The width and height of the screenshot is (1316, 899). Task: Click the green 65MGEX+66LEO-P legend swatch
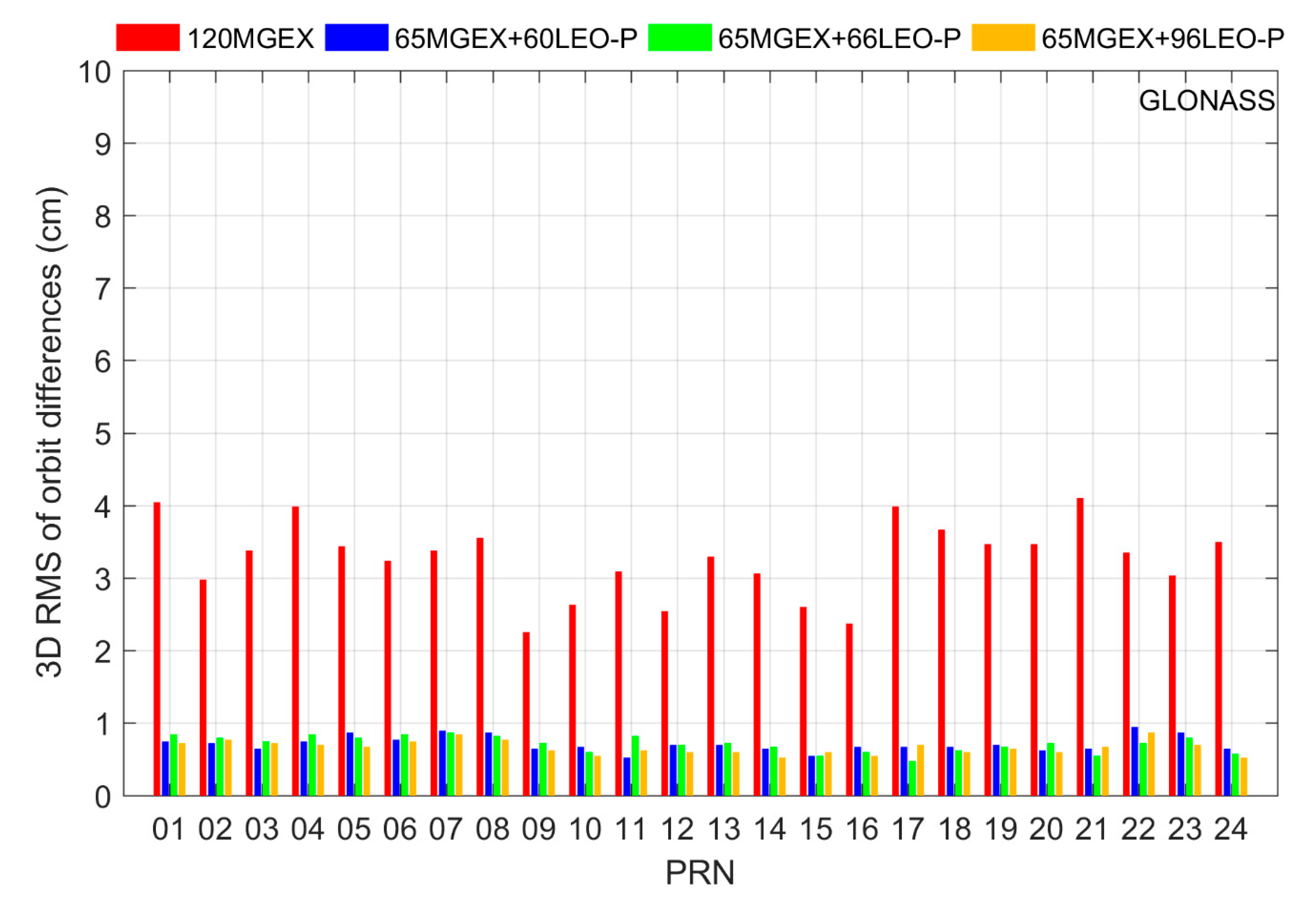pos(679,38)
